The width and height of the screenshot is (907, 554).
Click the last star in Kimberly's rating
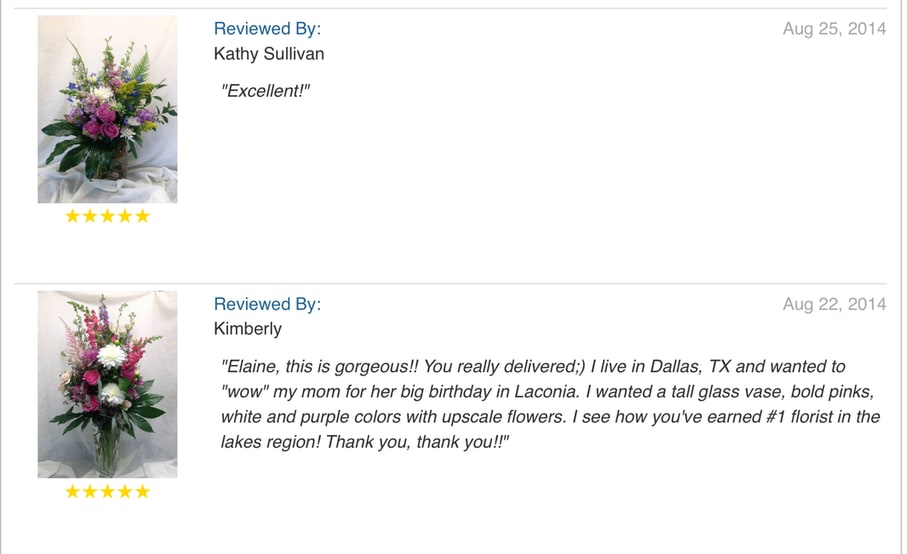click(142, 491)
